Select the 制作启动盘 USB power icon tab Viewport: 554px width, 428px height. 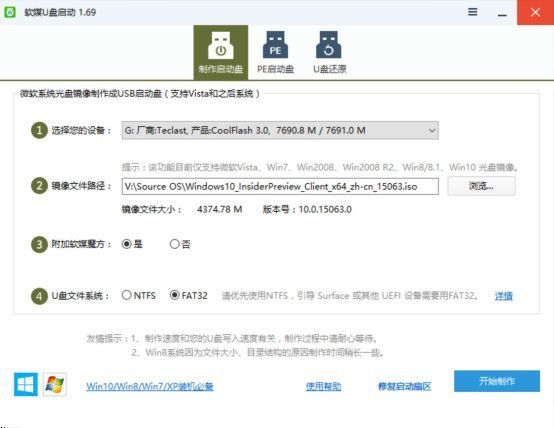220,52
